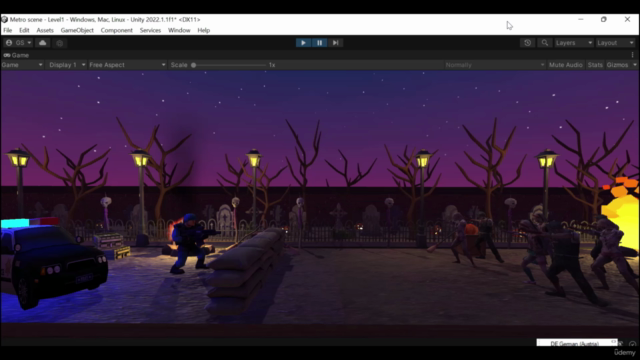The width and height of the screenshot is (640, 360).
Task: Expand the Layout dropdown
Action: coord(615,43)
